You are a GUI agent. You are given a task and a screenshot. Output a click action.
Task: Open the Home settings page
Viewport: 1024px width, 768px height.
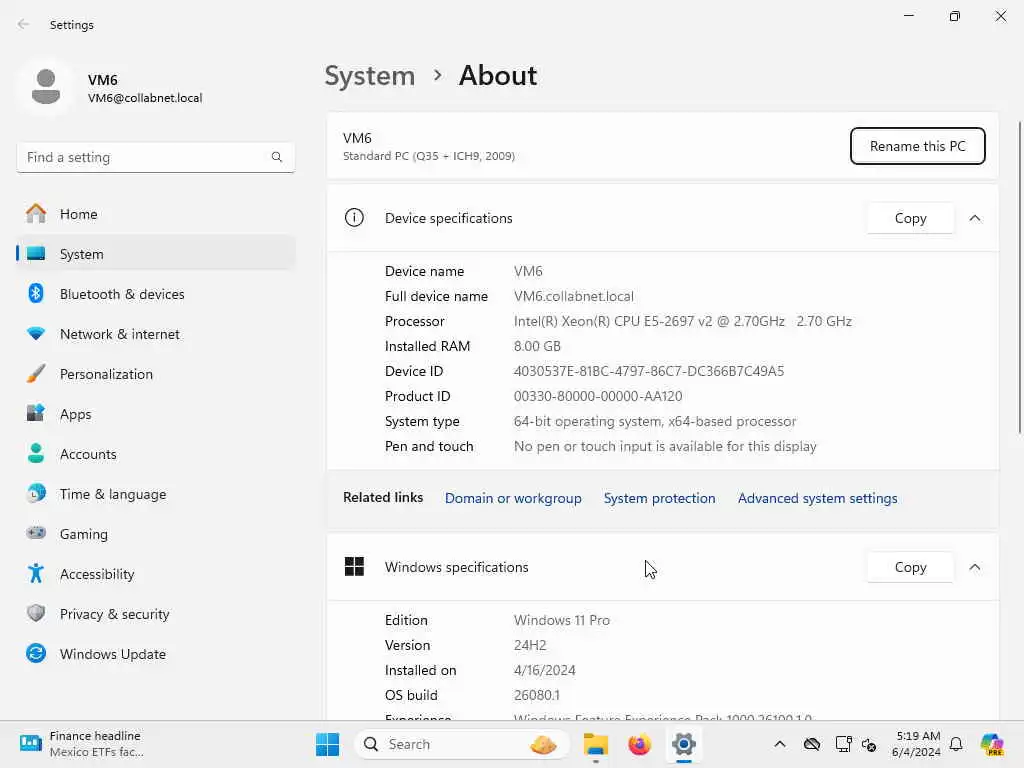tap(155, 214)
